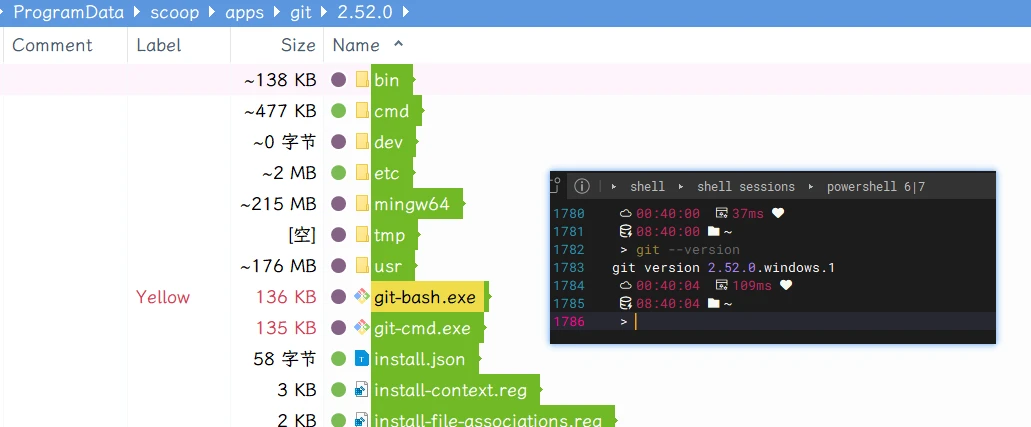Expand the arrow after 2.52.0 breadcrumb
The image size is (1031, 427).
[405, 13]
